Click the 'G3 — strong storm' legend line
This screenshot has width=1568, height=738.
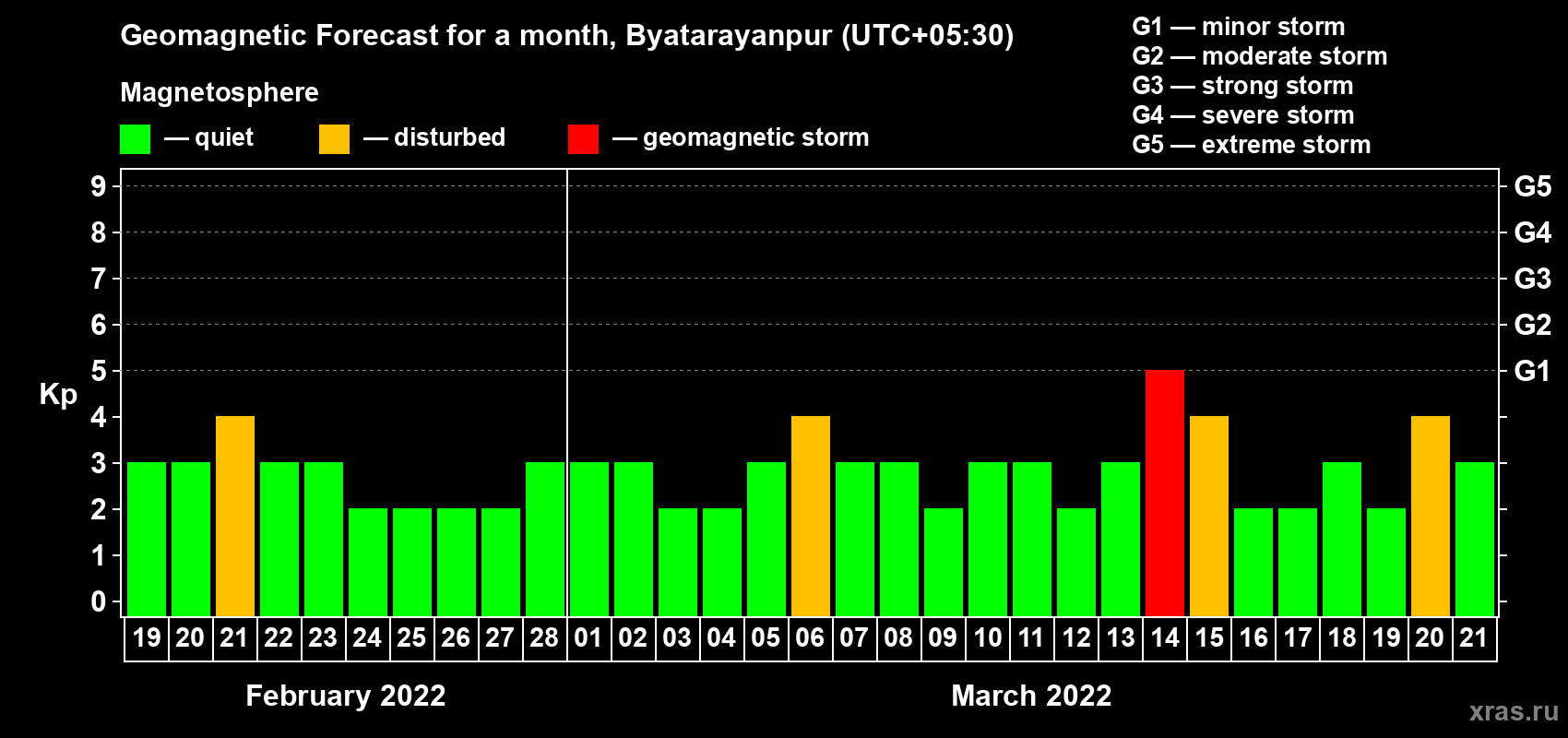point(1243,86)
